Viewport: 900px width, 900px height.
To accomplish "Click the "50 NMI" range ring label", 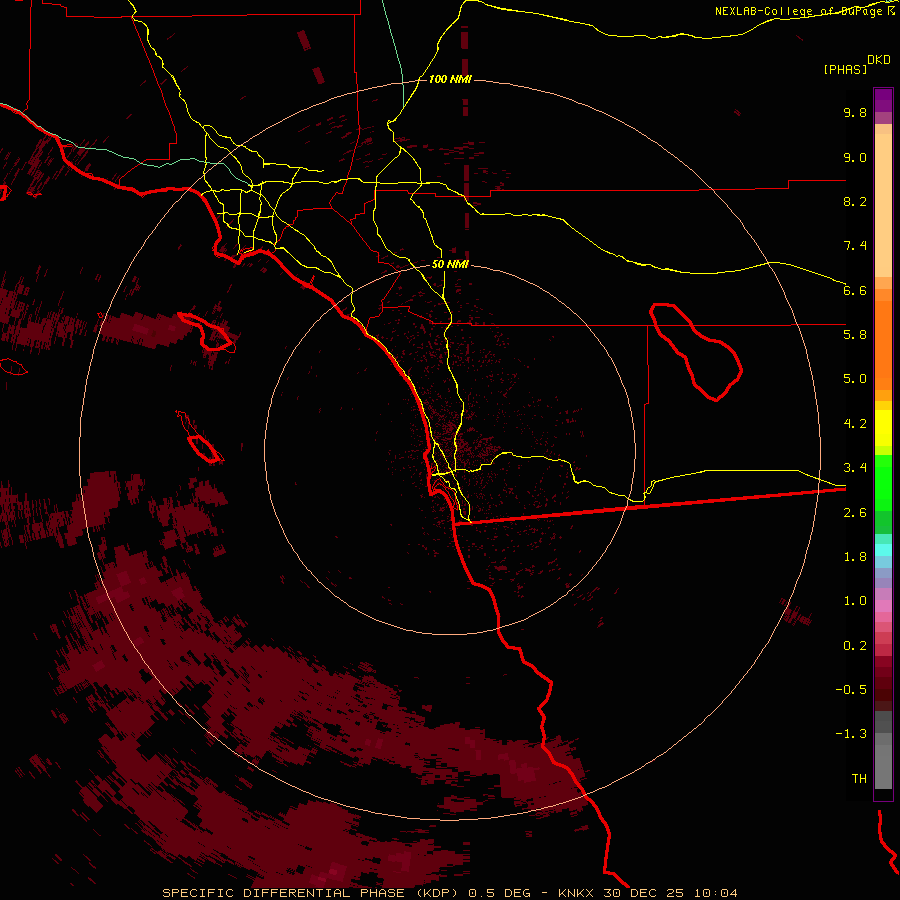I will pyautogui.click(x=450, y=265).
